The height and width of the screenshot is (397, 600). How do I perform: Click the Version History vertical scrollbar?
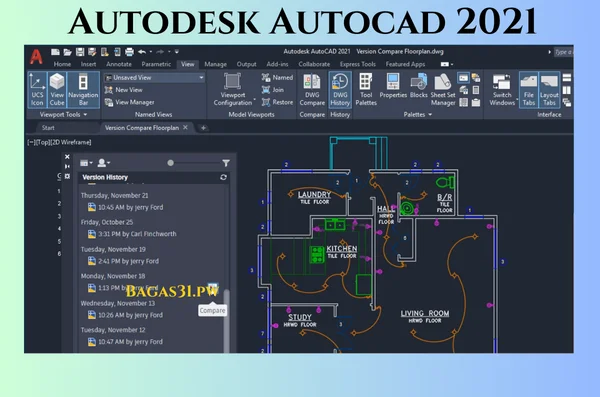(x=227, y=321)
